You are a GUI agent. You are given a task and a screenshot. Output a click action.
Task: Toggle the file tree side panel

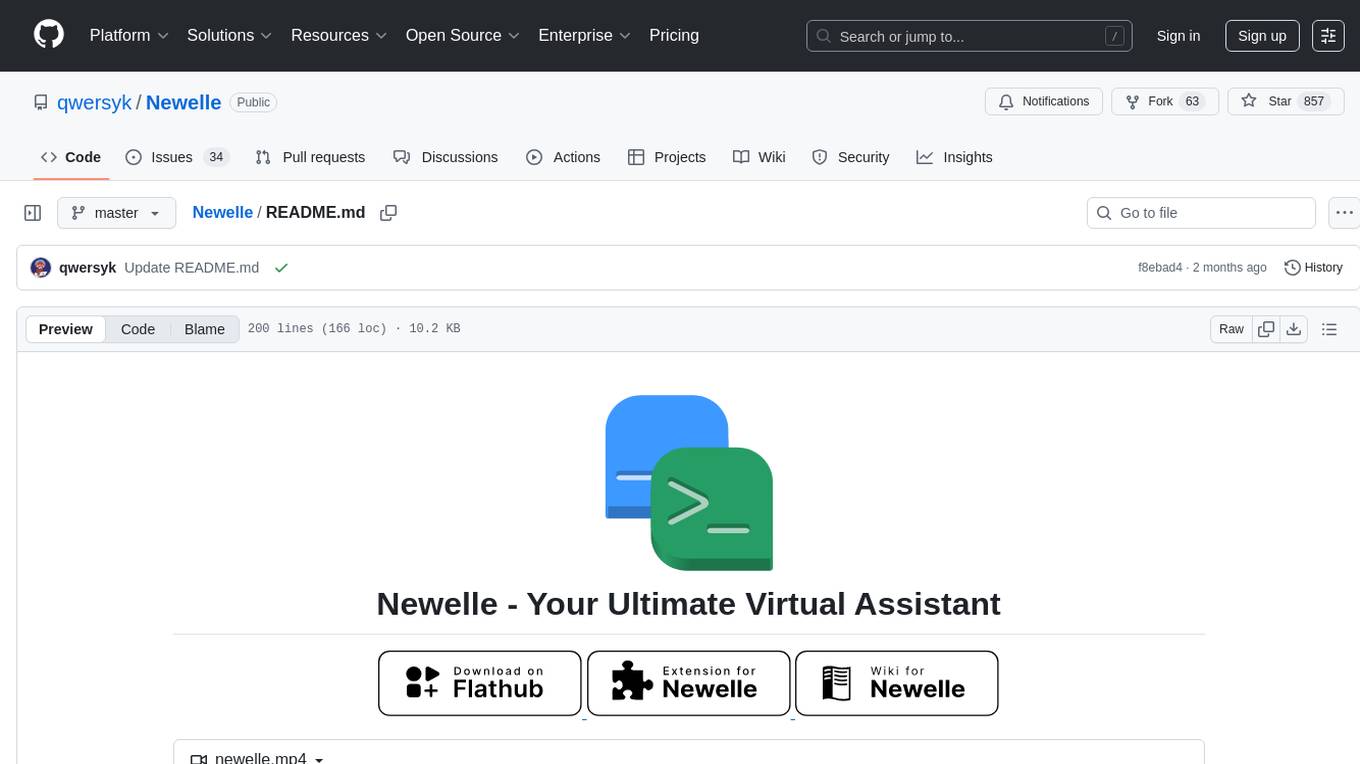pyautogui.click(x=33, y=213)
